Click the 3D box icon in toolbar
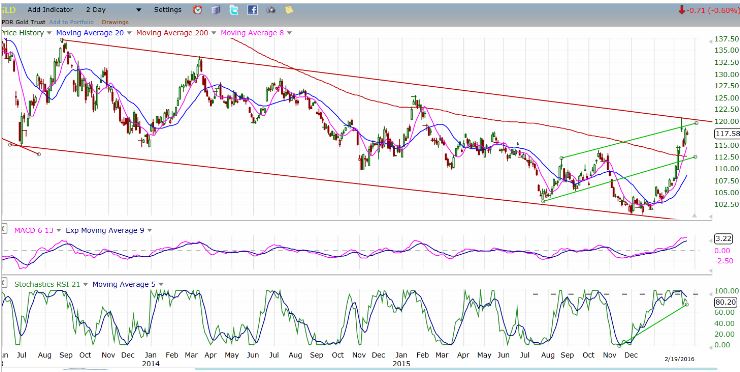The height and width of the screenshot is (372, 740). [x=215, y=9]
